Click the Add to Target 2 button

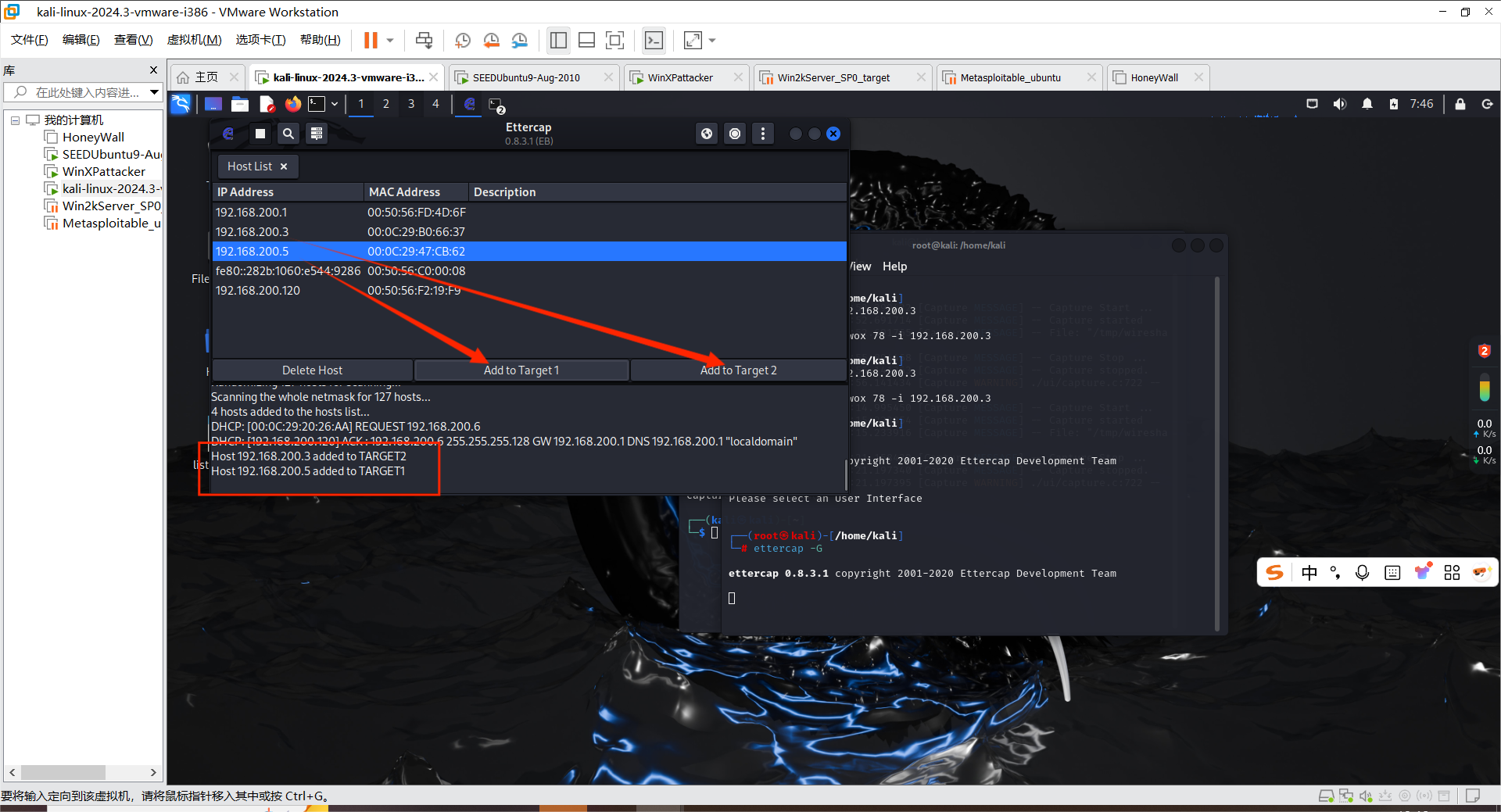click(x=738, y=370)
